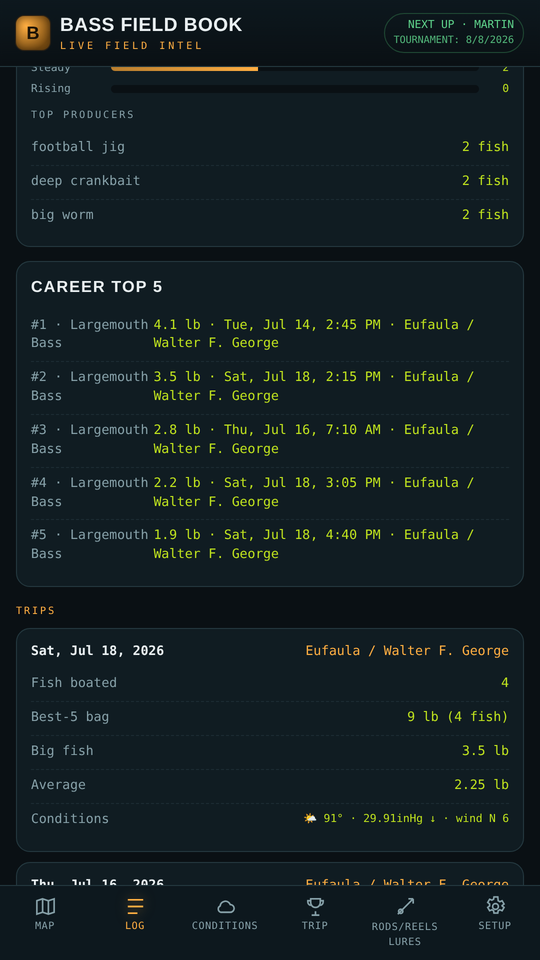Viewport: 540px width, 960px height.
Task: Switch to the RODS/REELS LURES tab label
Action: click(405, 934)
